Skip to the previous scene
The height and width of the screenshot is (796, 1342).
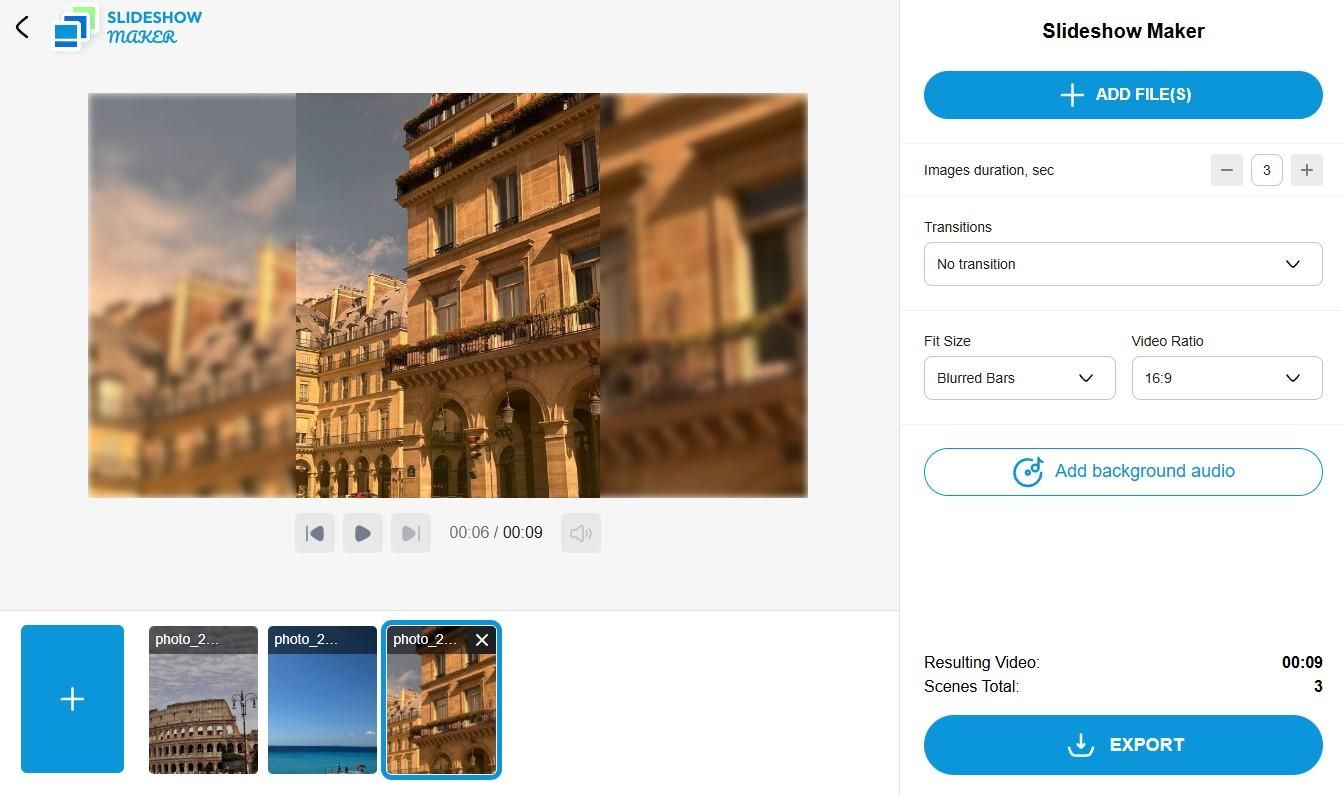click(315, 533)
